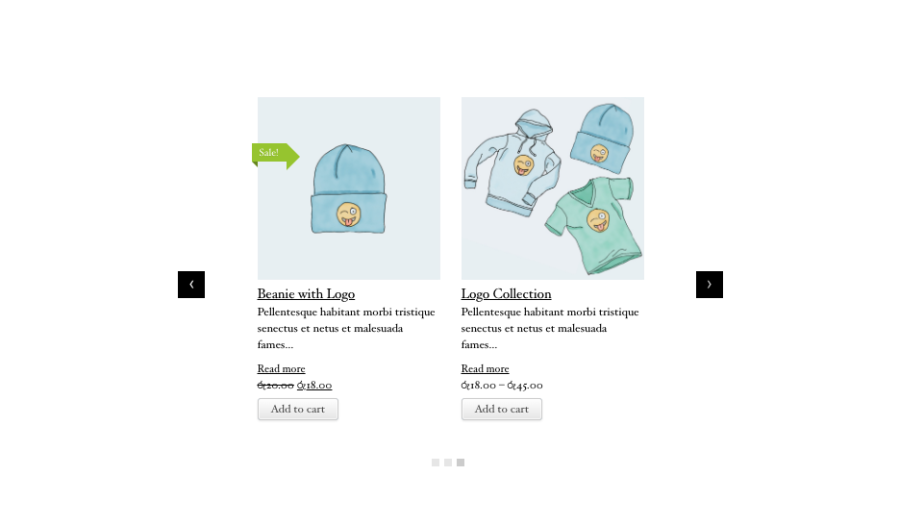Open the Beanie with Logo title link

306,294
